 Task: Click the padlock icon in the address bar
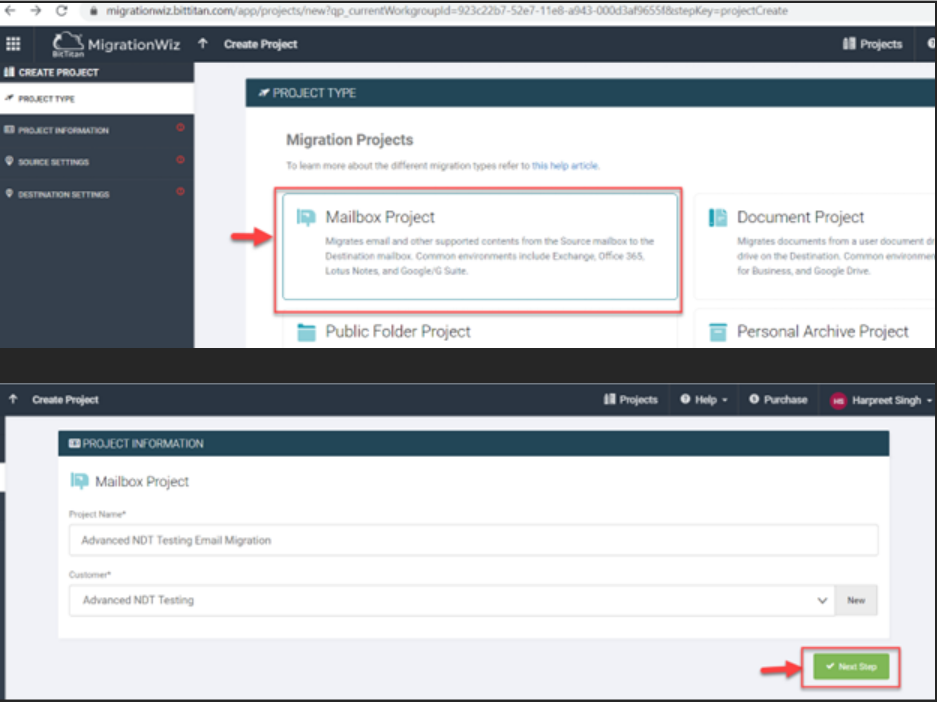(x=93, y=11)
